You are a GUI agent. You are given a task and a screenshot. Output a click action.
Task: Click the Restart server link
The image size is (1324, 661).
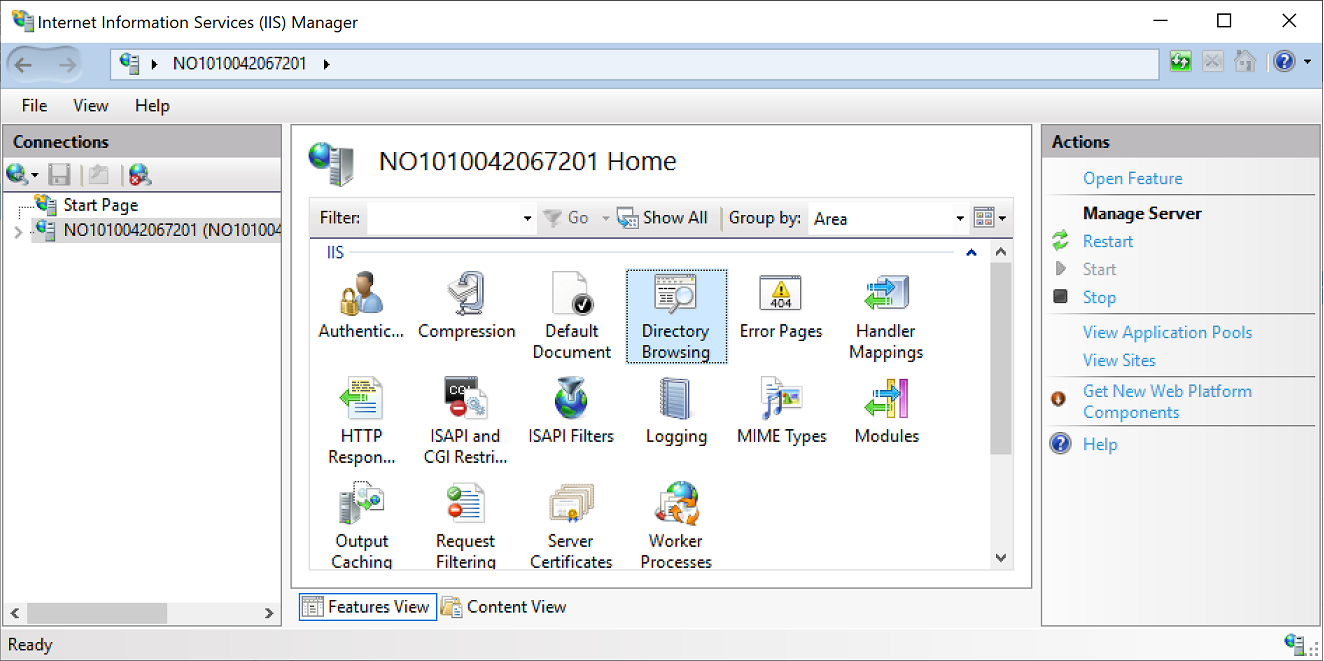[1107, 241]
